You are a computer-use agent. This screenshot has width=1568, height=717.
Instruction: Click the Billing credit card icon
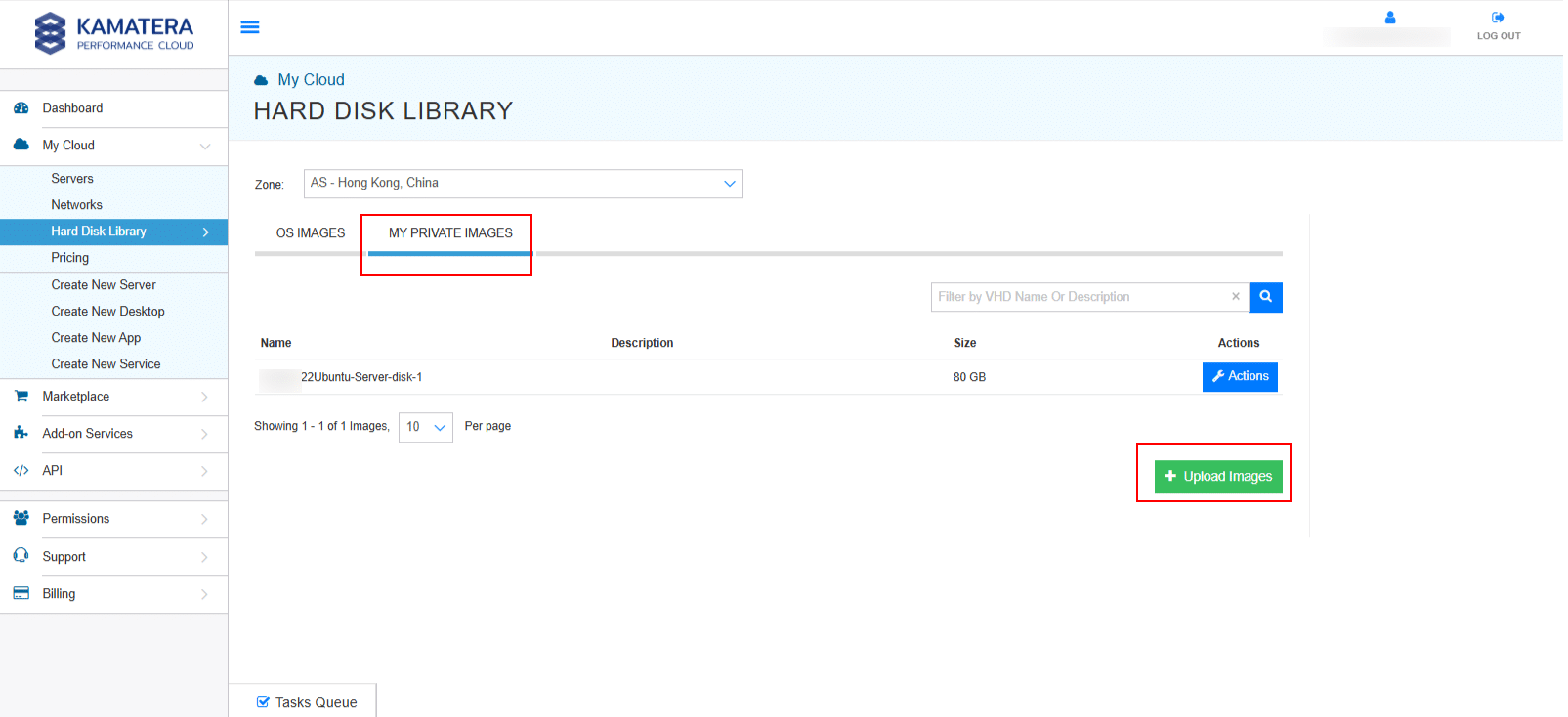(21, 593)
